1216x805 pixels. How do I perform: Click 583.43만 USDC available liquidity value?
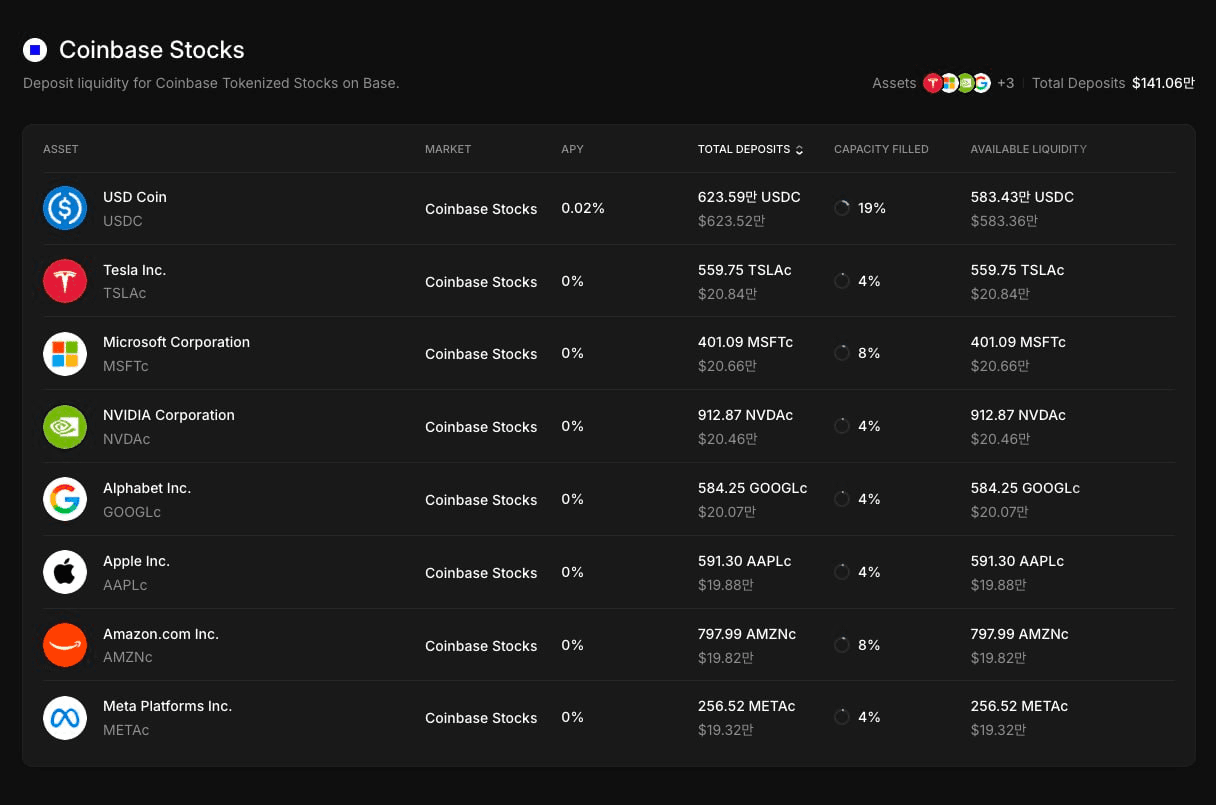point(1022,197)
